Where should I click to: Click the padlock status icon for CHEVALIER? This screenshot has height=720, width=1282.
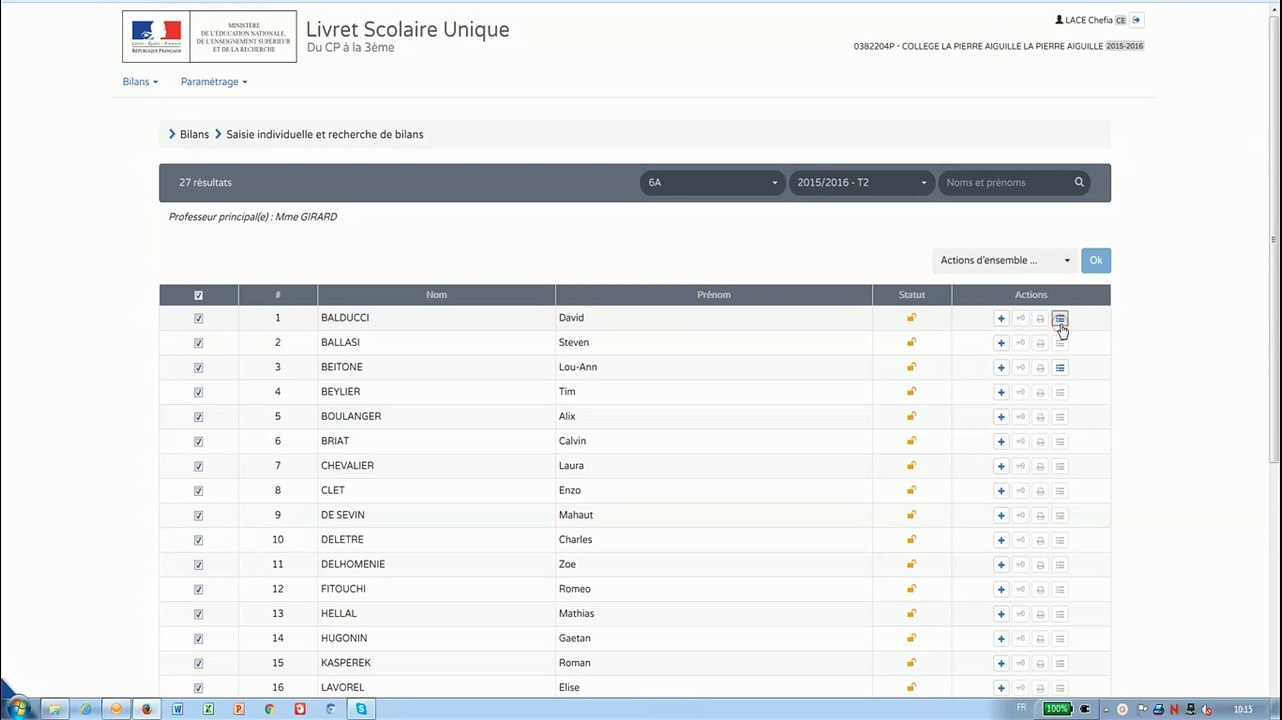tap(911, 466)
